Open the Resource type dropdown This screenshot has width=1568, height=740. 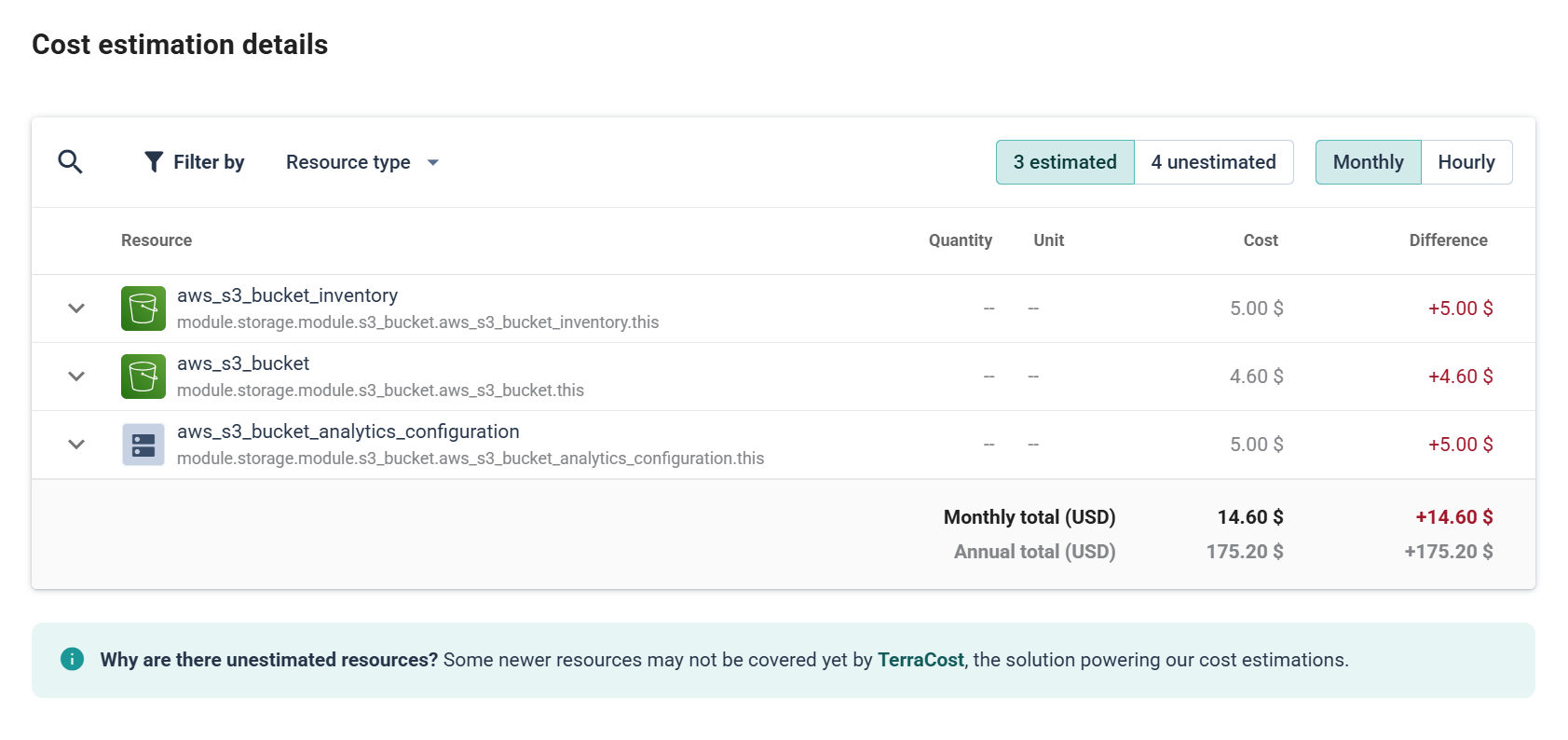point(361,162)
